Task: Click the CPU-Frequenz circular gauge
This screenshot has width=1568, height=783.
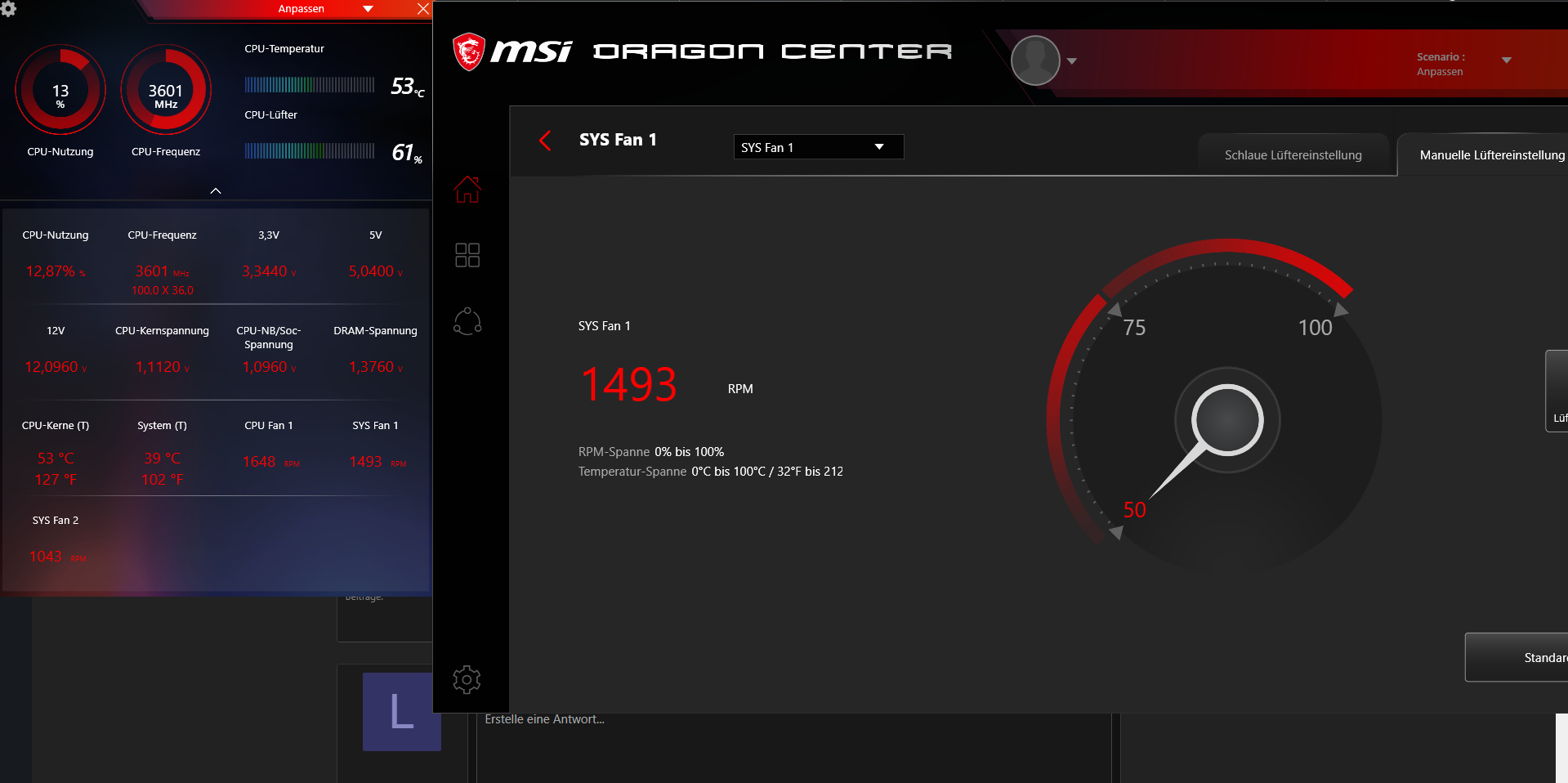Action: click(x=166, y=90)
